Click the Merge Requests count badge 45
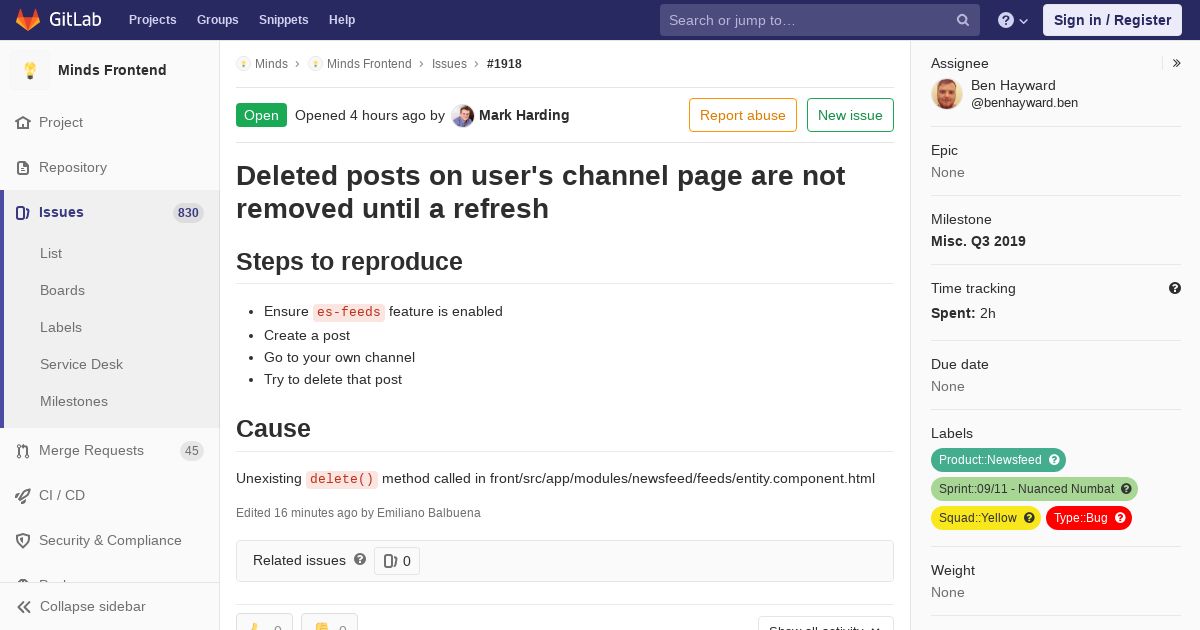The height and width of the screenshot is (630, 1200). pyautogui.click(x=192, y=451)
